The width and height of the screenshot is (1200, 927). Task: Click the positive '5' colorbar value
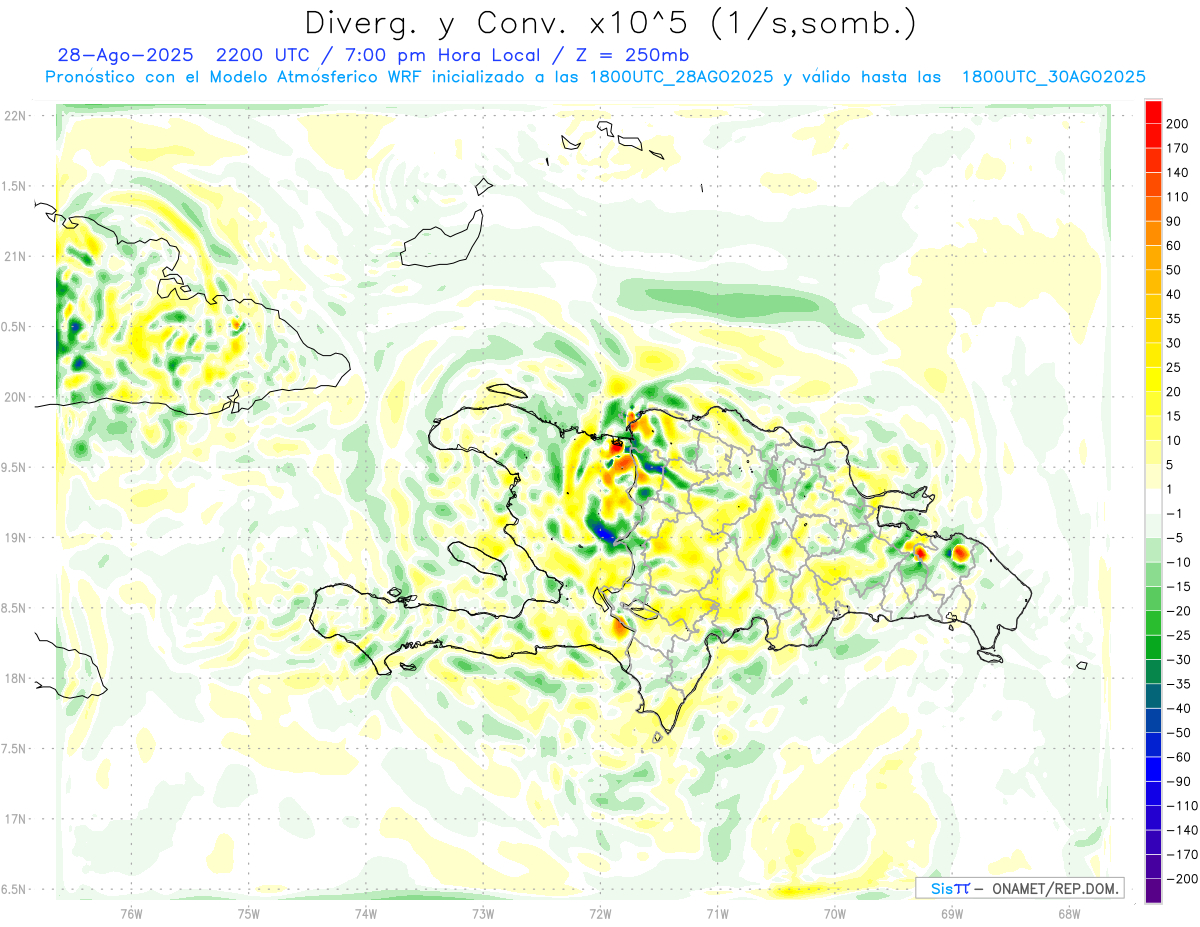pyautogui.click(x=1170, y=465)
